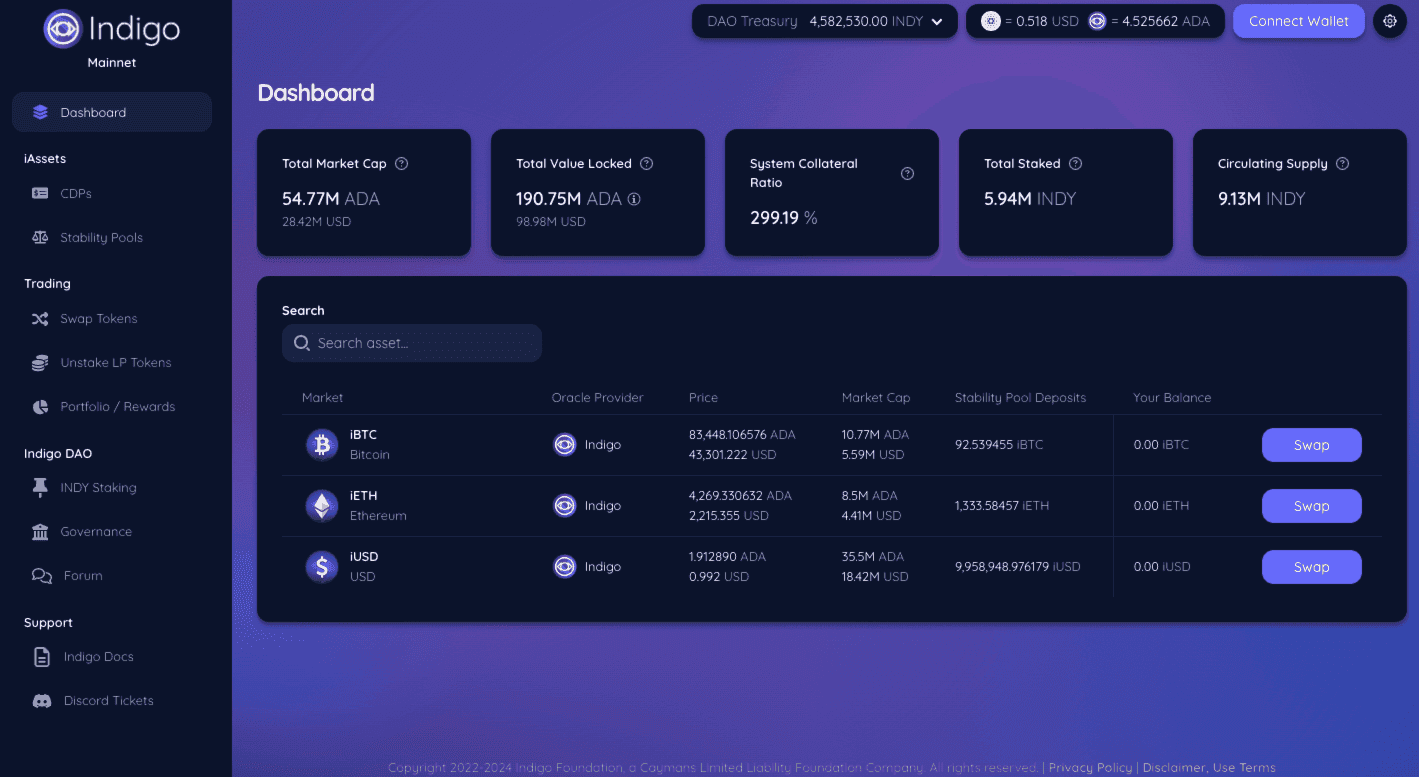The height and width of the screenshot is (777, 1419).
Task: Select the Dashboard icon in sidebar
Action: [x=40, y=112]
